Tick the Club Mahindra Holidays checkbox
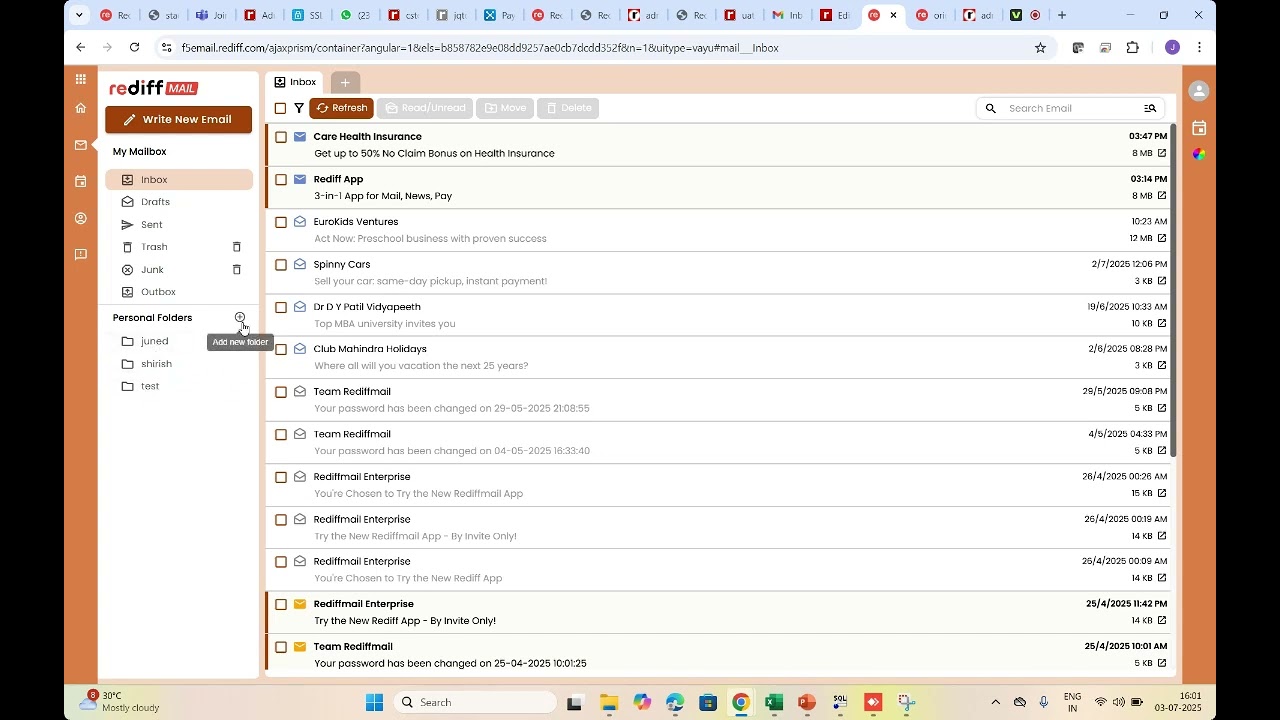1280x720 pixels. pyautogui.click(x=281, y=349)
